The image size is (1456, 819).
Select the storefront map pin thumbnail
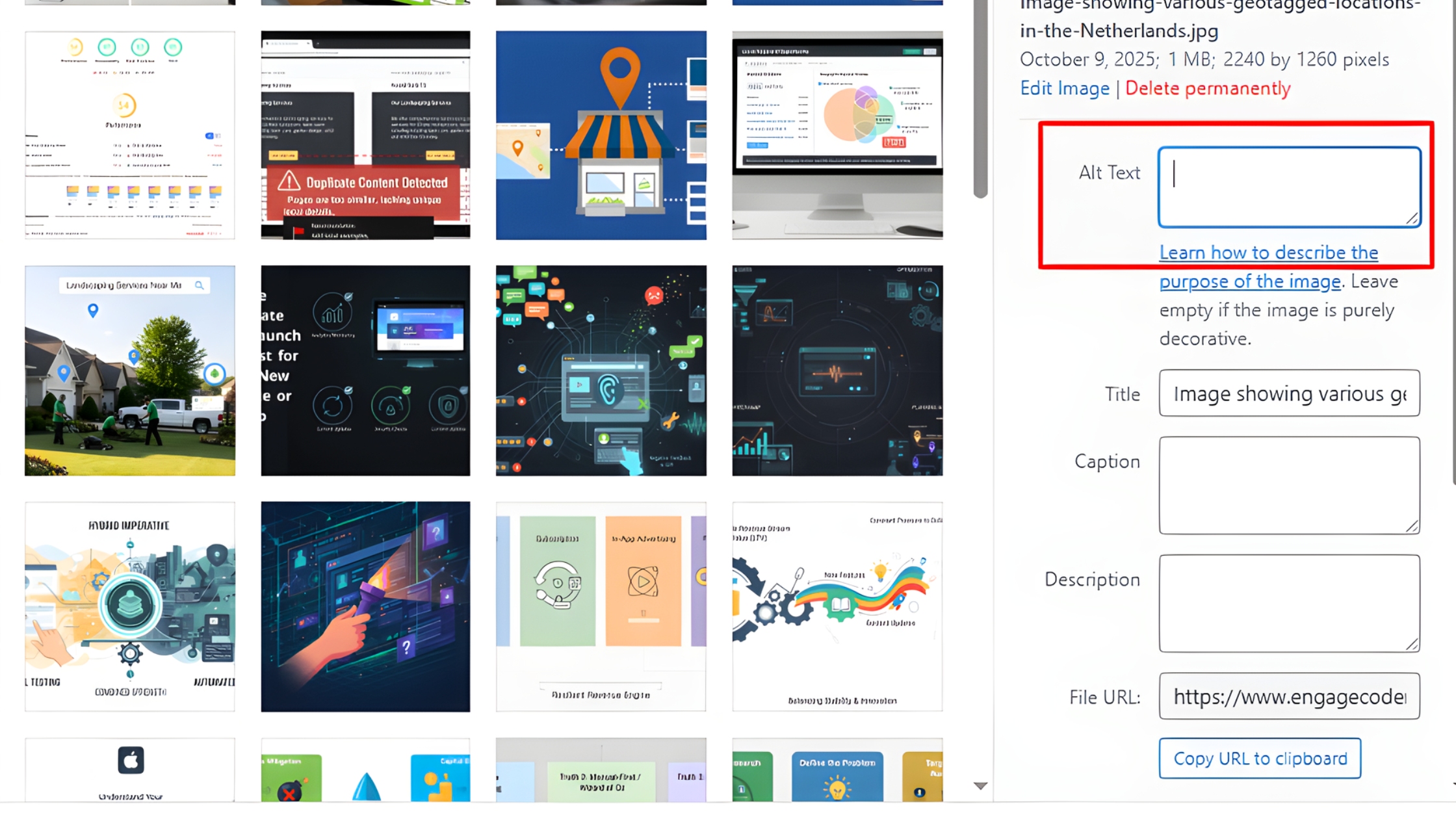click(x=601, y=135)
